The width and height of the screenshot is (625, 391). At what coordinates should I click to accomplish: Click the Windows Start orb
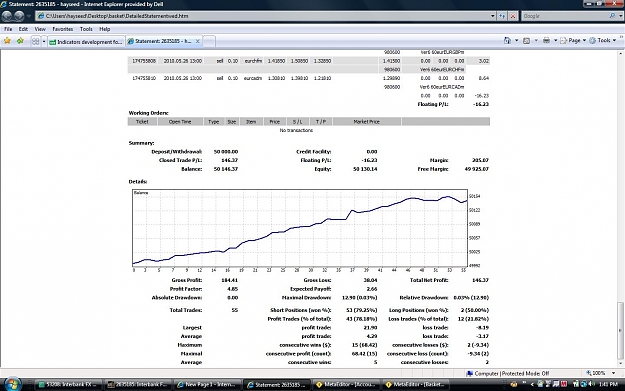12,384
